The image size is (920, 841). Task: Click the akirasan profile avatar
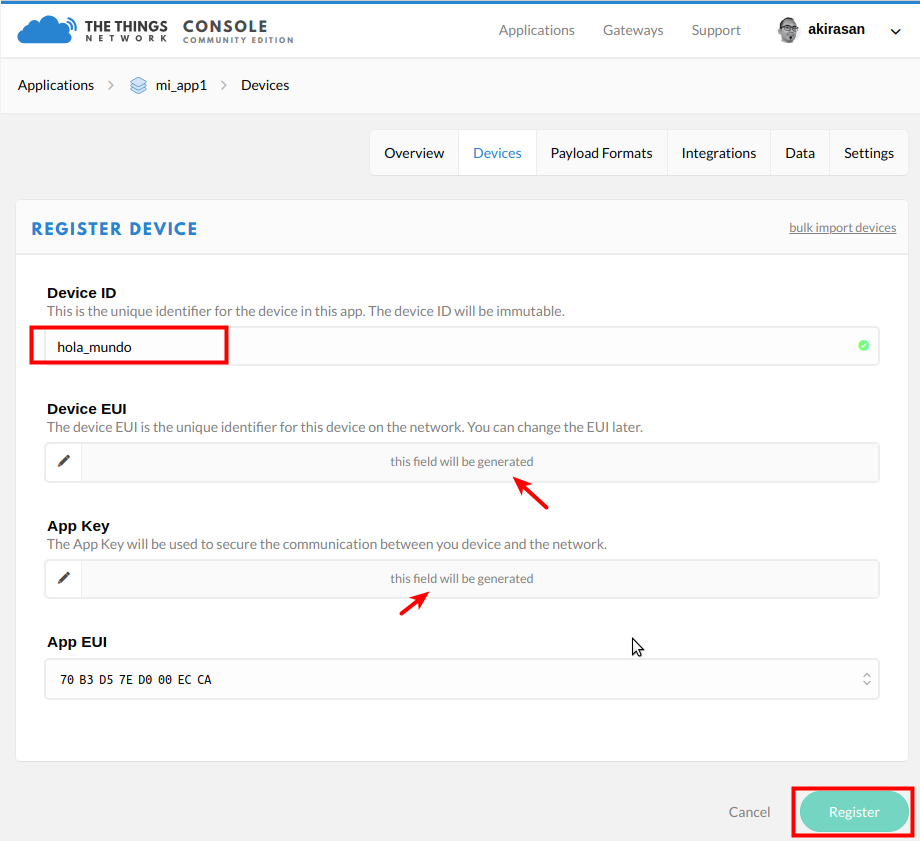coord(788,30)
